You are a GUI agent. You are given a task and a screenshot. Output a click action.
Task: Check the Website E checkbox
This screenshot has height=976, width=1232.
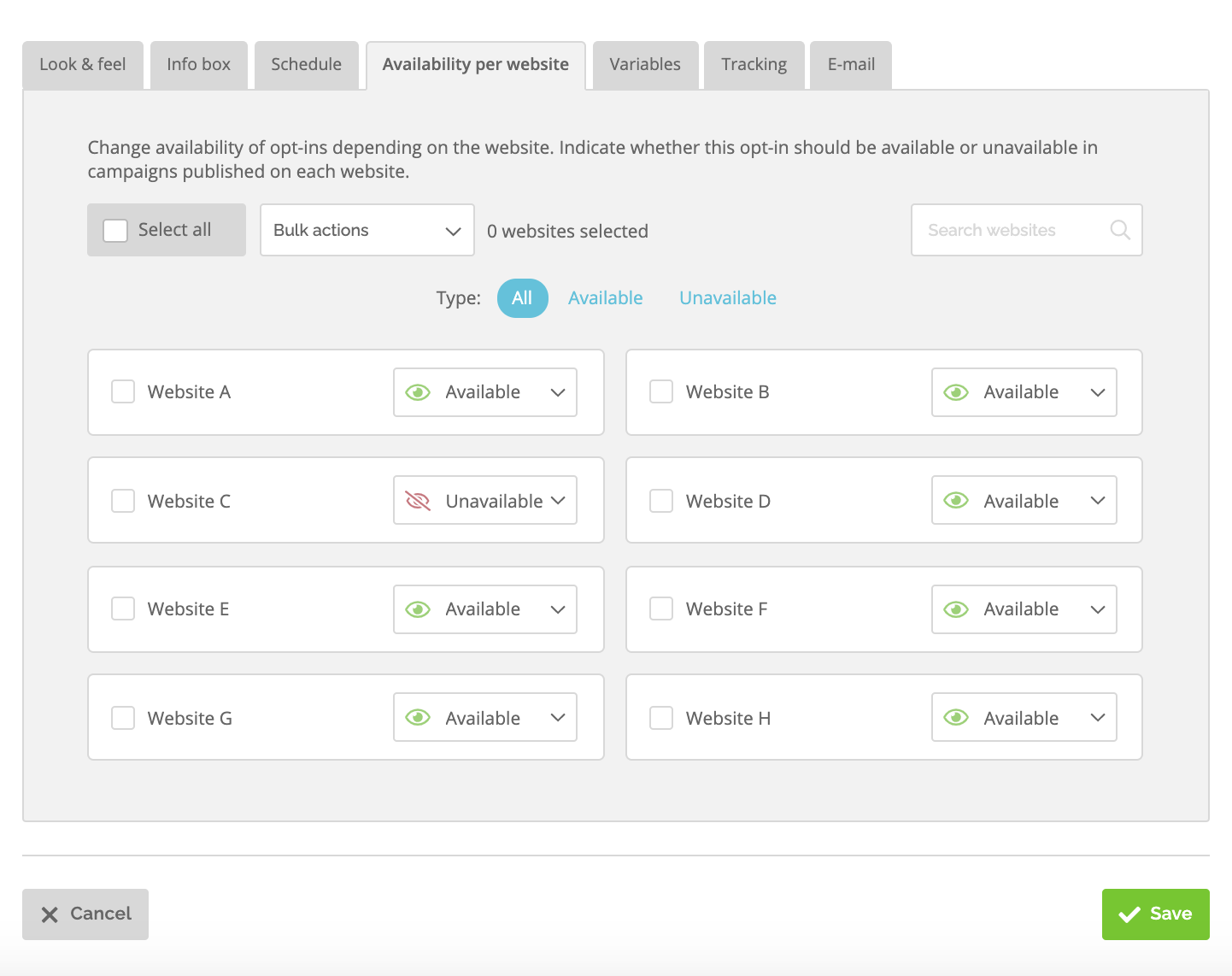(123, 609)
